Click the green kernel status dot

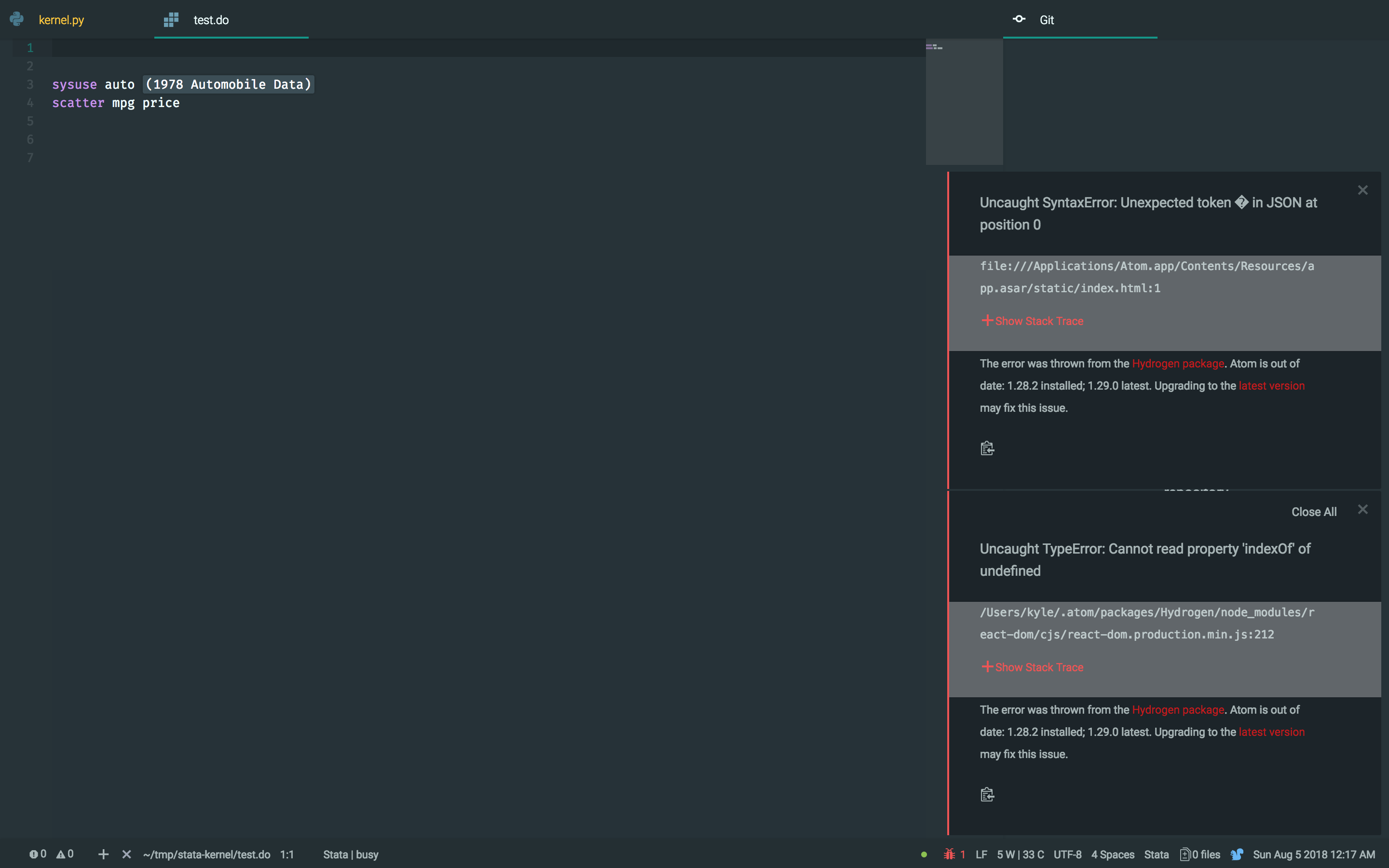924,854
